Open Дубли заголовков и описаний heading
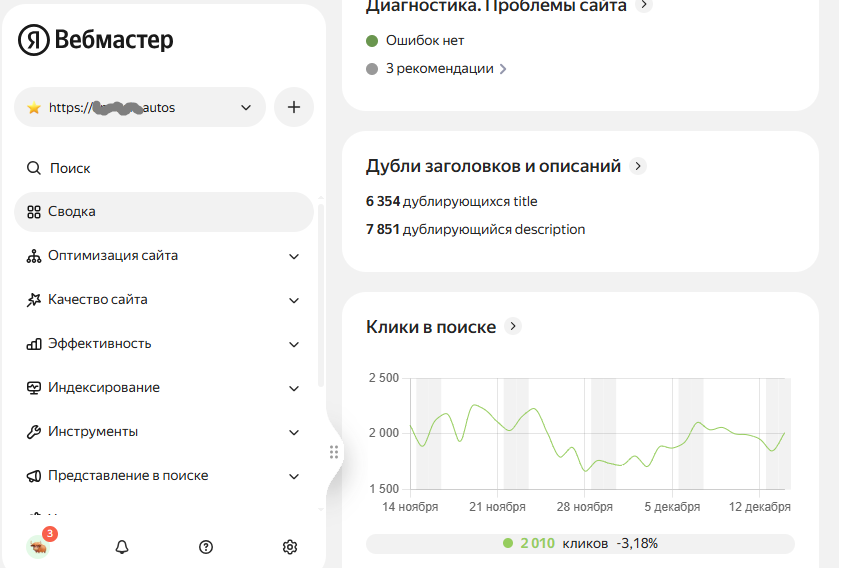The image size is (843, 568). point(494,166)
